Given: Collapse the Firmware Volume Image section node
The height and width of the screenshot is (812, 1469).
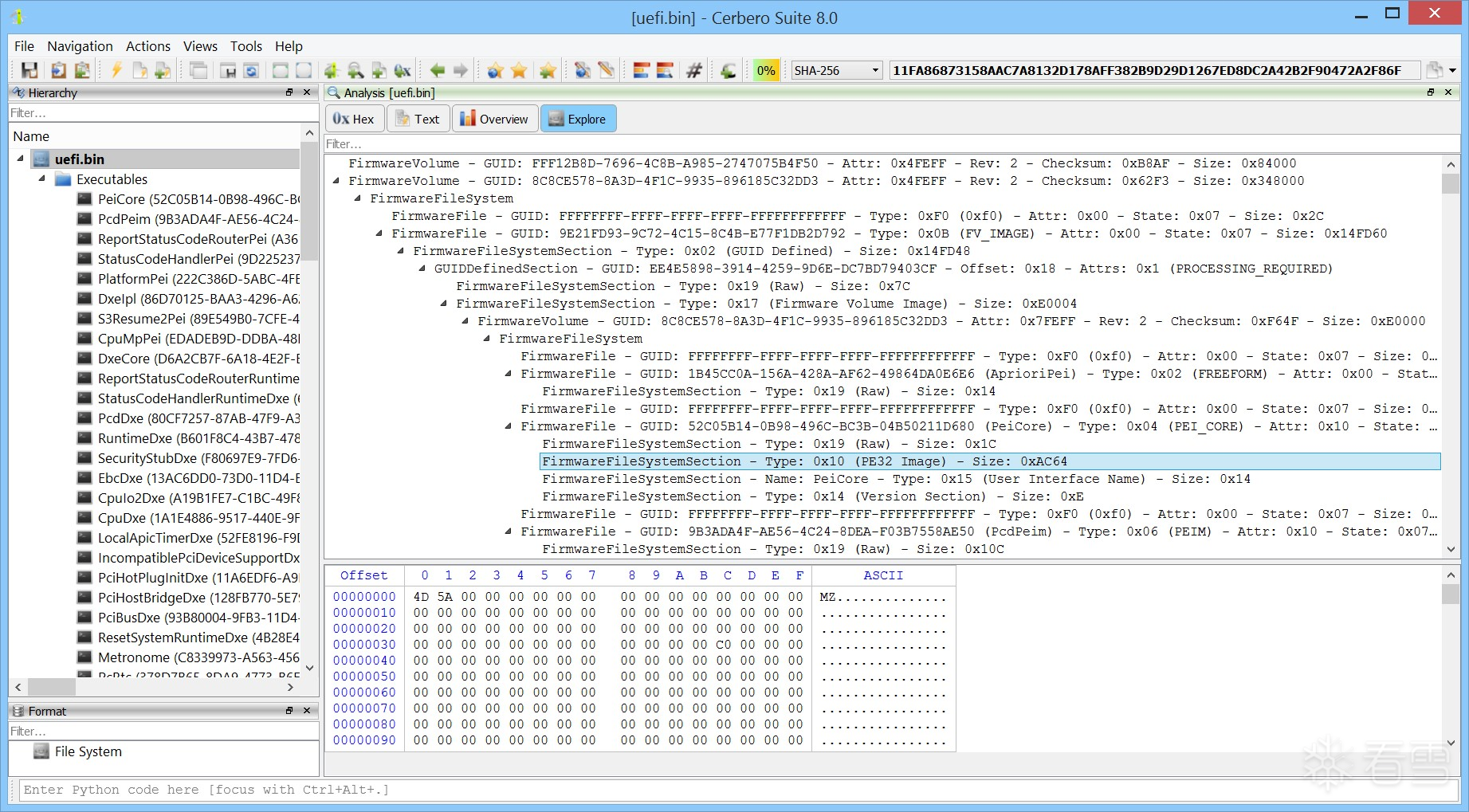Looking at the screenshot, I should (x=443, y=304).
